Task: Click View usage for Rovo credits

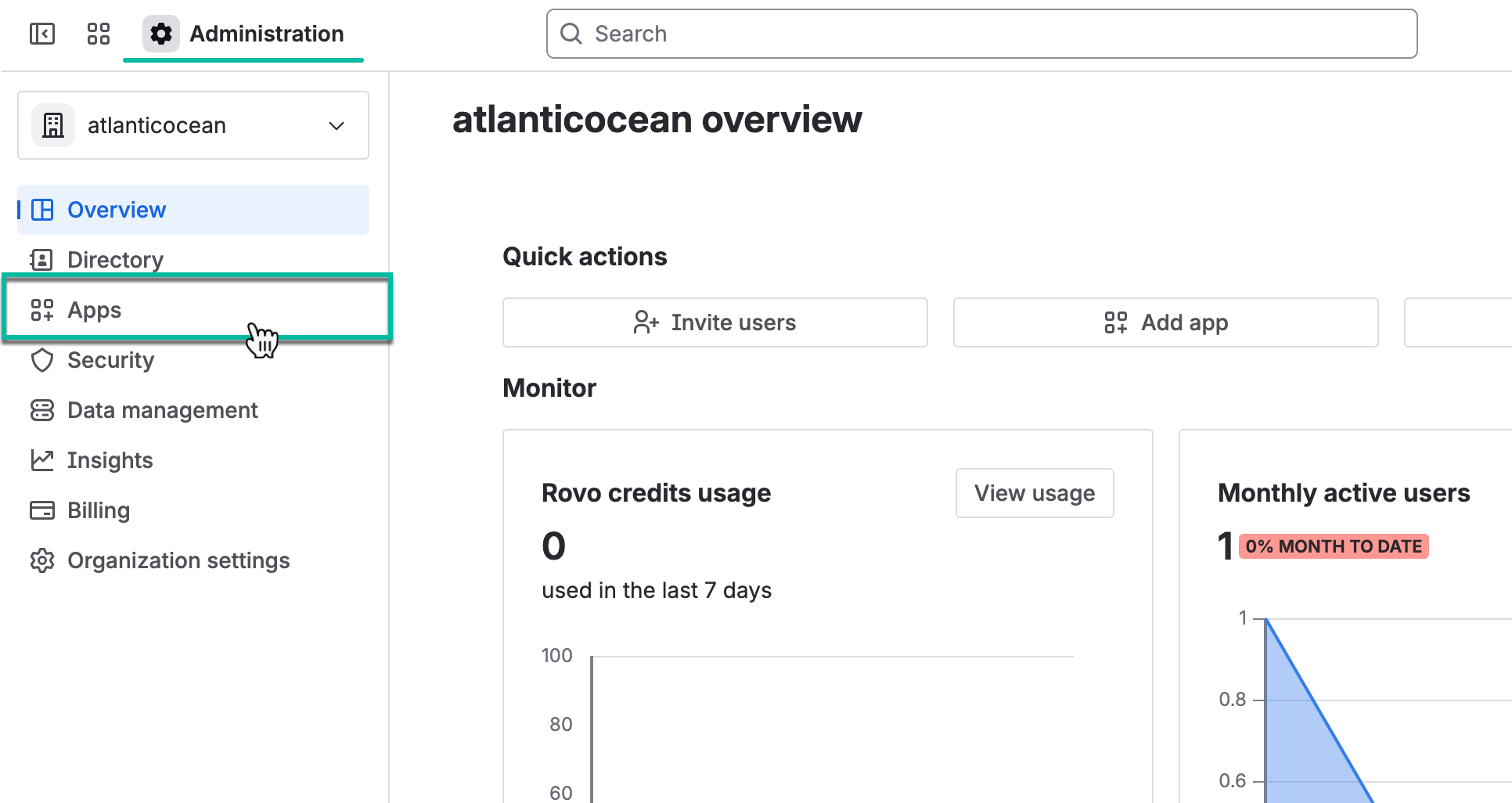Action: [x=1034, y=493]
